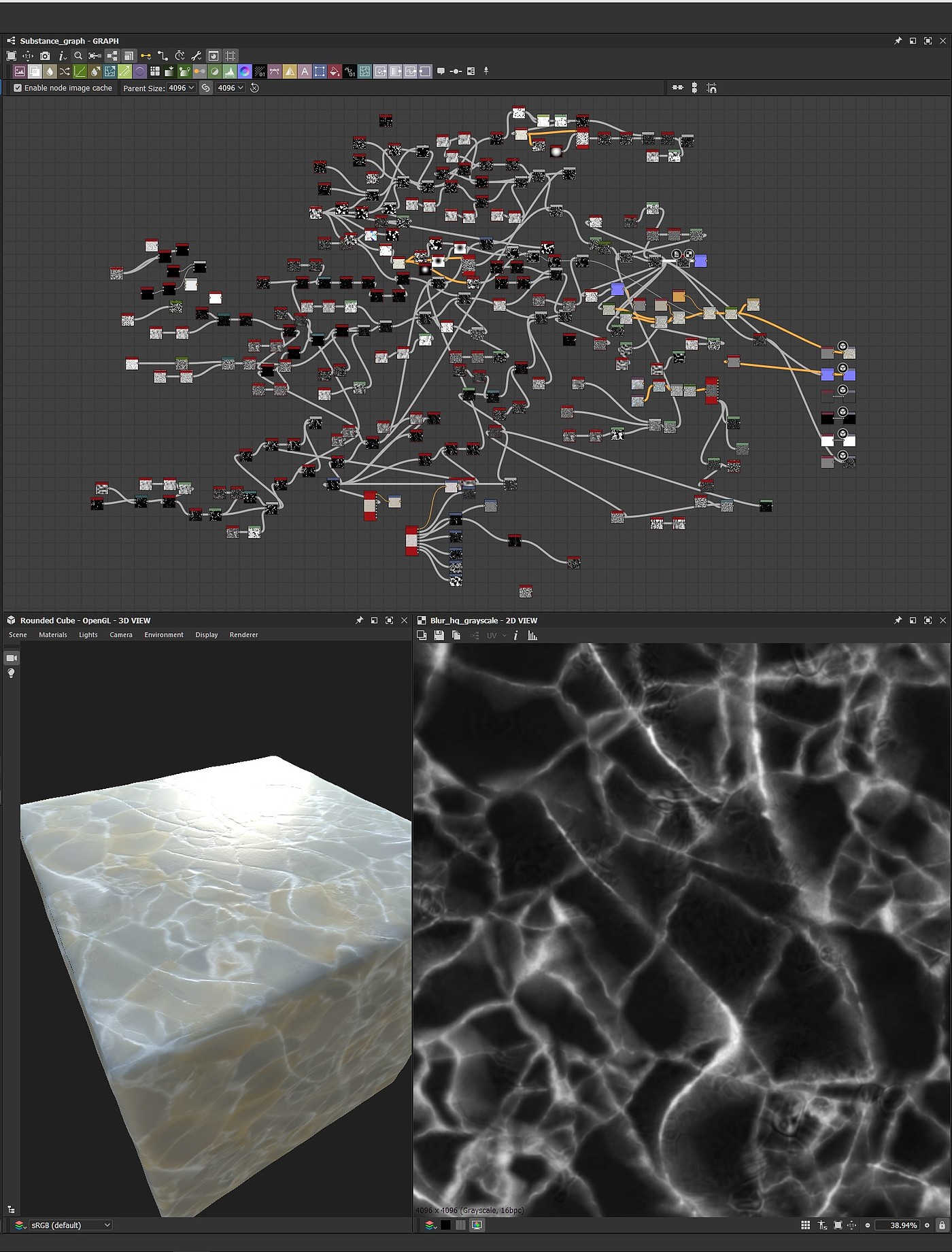Open the Parent Size width dropdown
The height and width of the screenshot is (1252, 952).
181,88
